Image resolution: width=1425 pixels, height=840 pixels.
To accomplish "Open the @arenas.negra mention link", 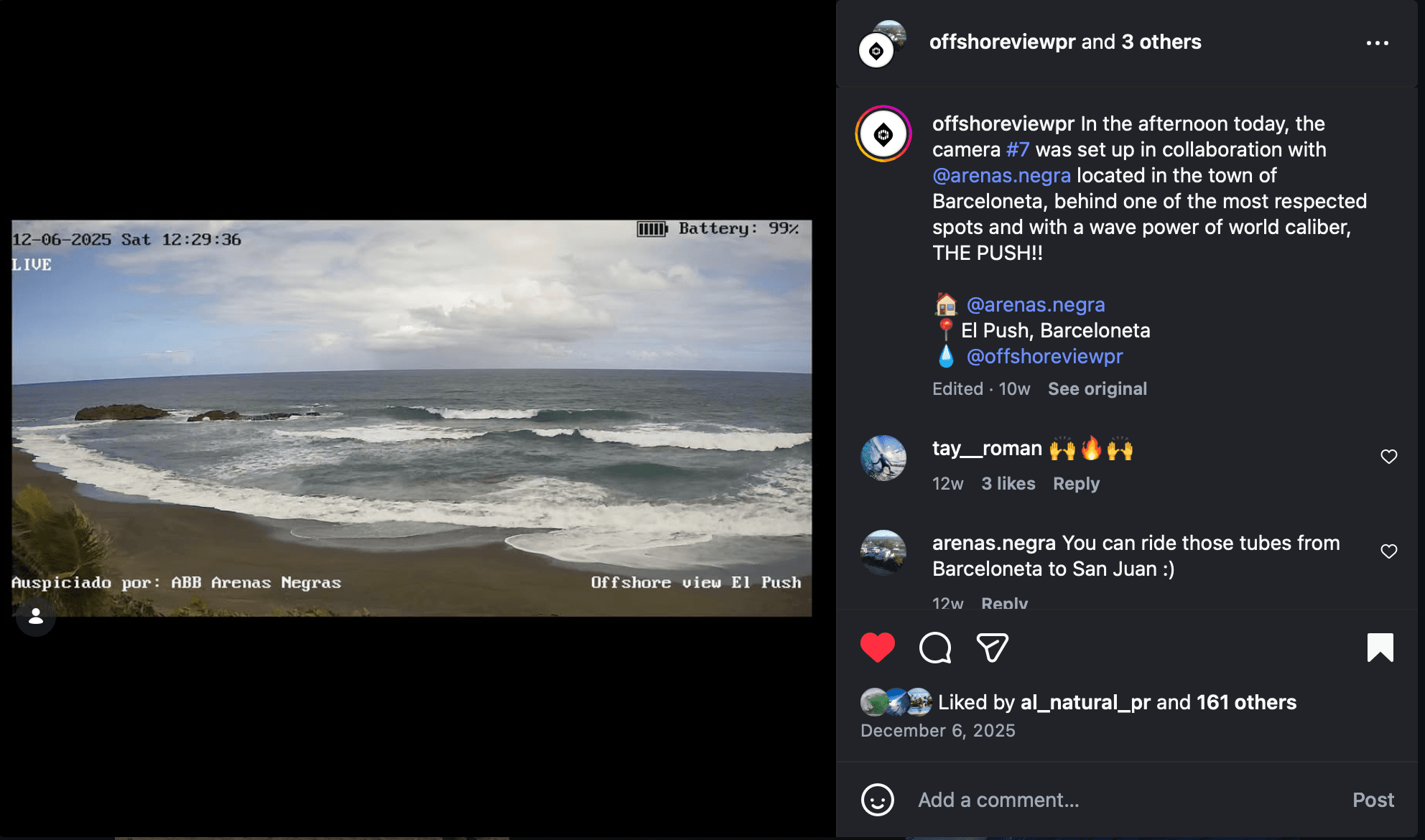I will click(1001, 175).
